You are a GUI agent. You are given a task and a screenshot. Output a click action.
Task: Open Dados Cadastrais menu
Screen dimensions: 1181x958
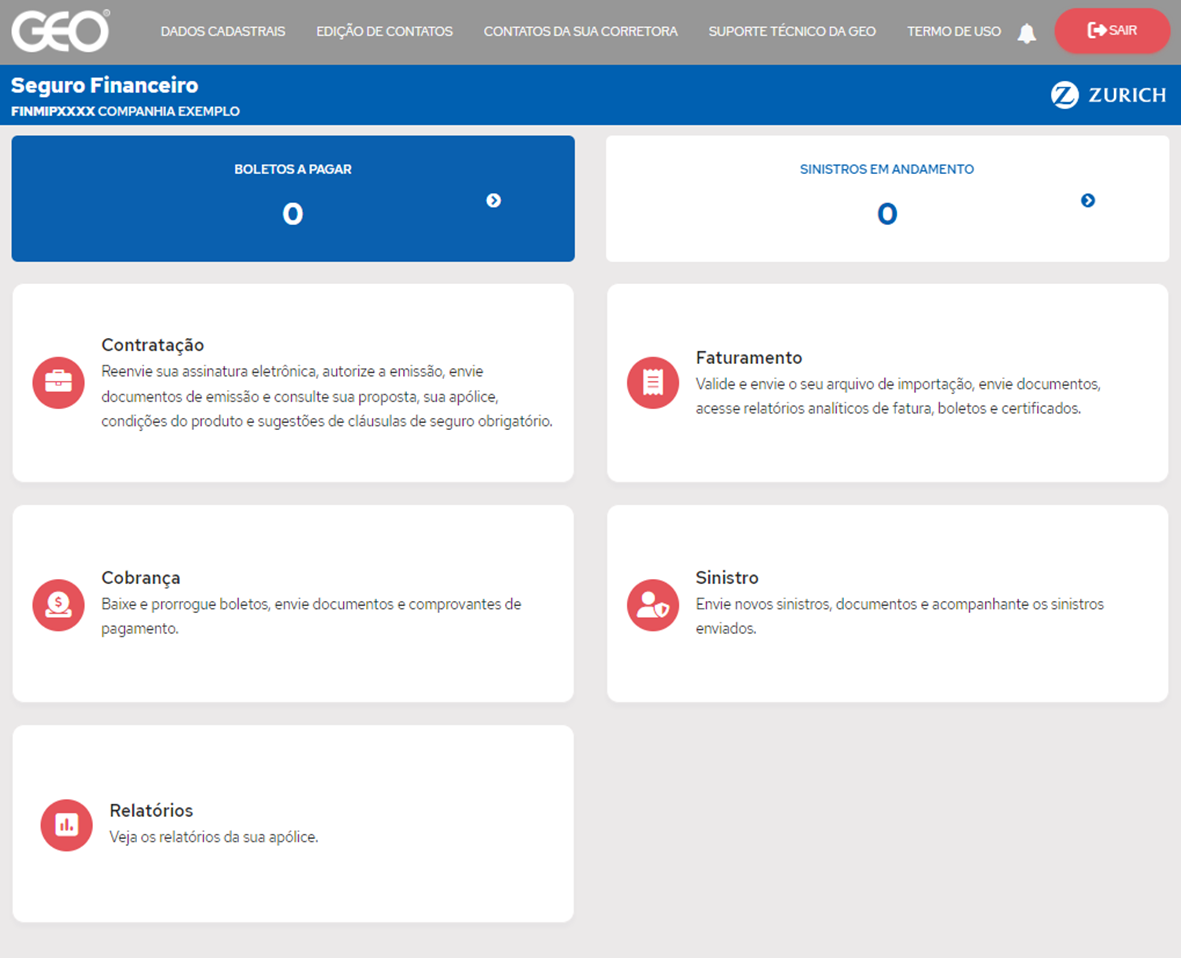tap(223, 32)
